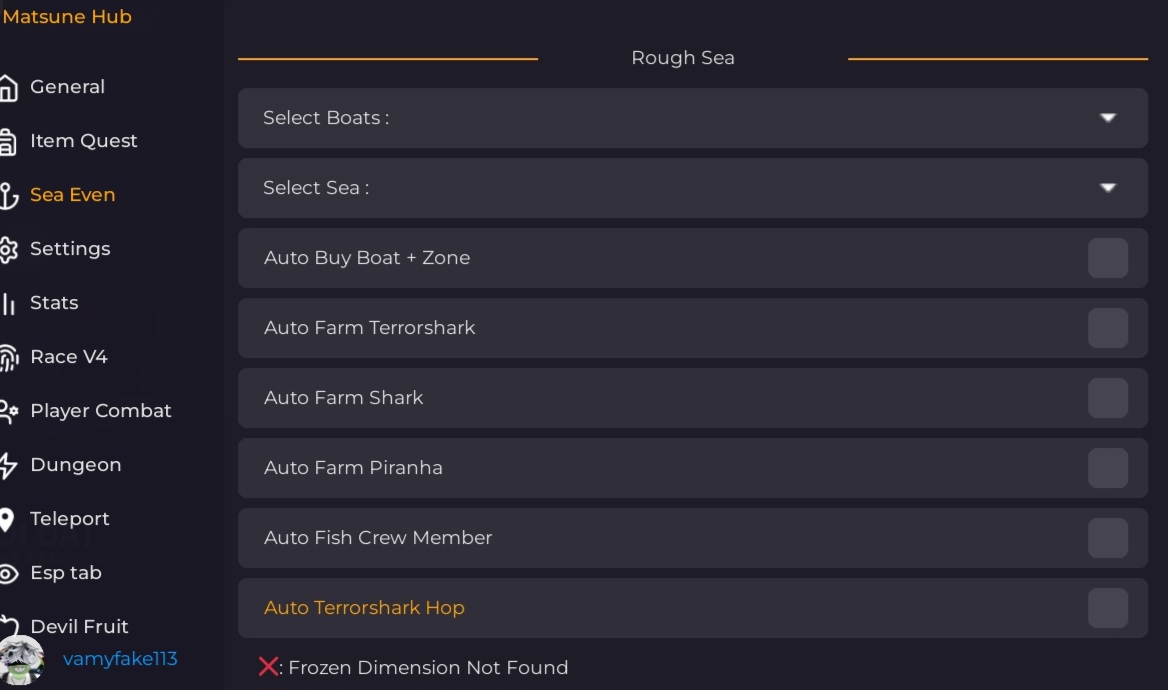This screenshot has width=1168, height=690.
Task: Click the bar chart Stats icon
Action: [8, 304]
